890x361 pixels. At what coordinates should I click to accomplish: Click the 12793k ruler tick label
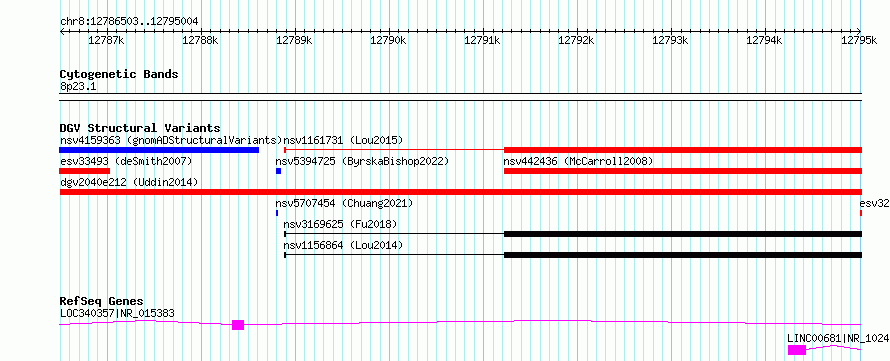[x=671, y=40]
